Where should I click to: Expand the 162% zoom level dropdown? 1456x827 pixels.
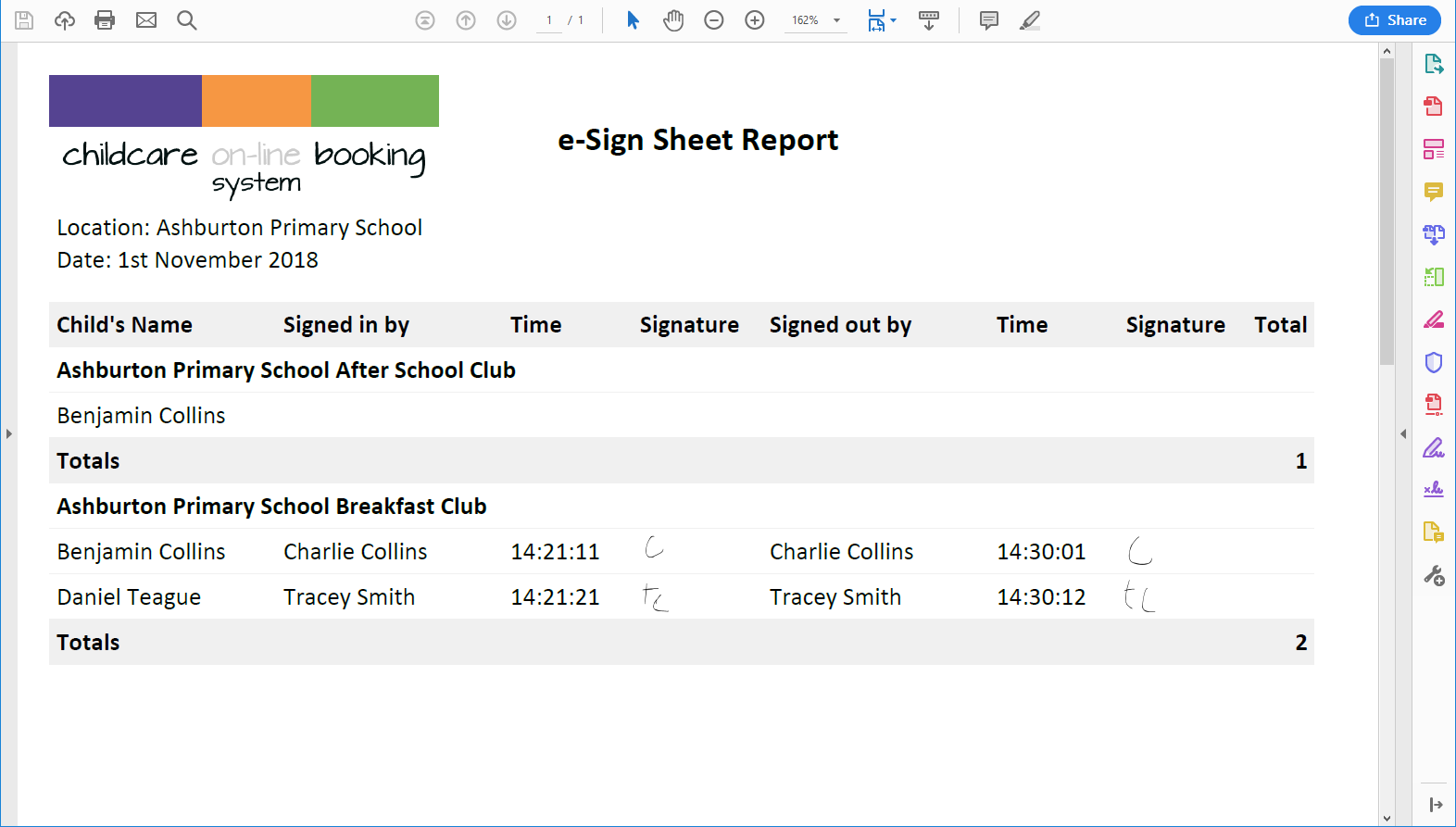point(836,20)
